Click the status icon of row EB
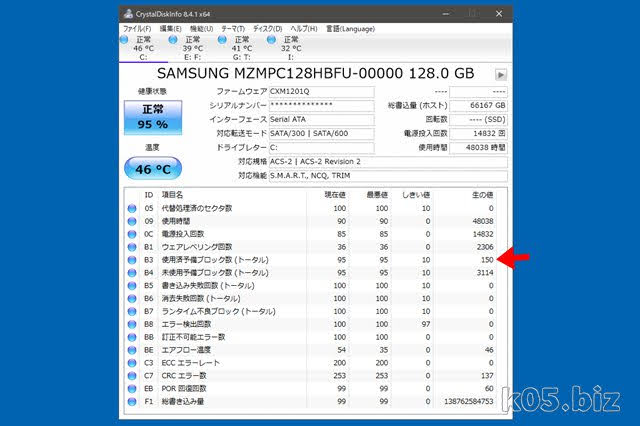 coord(132,389)
